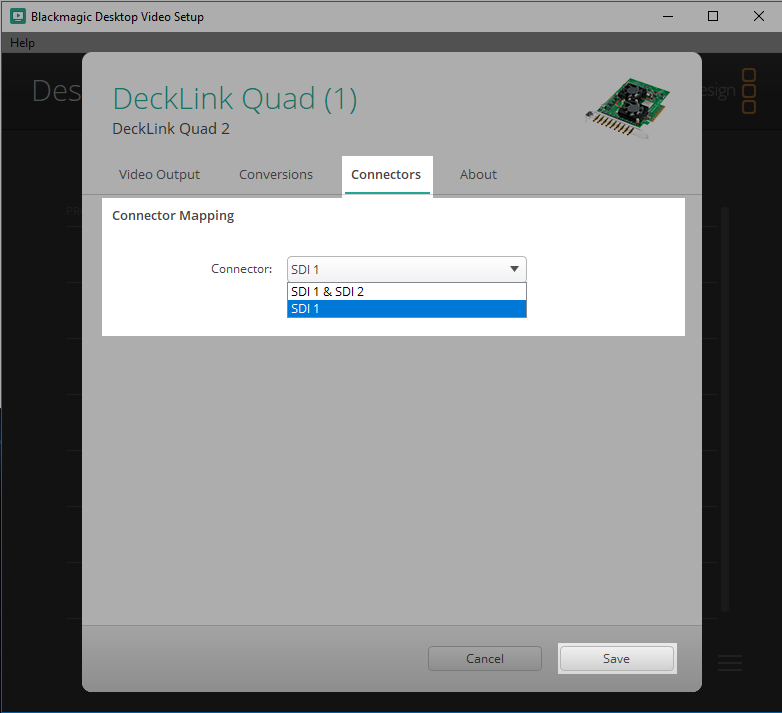Image resolution: width=782 pixels, height=713 pixels.
Task: Open the About tab
Action: [x=478, y=175]
